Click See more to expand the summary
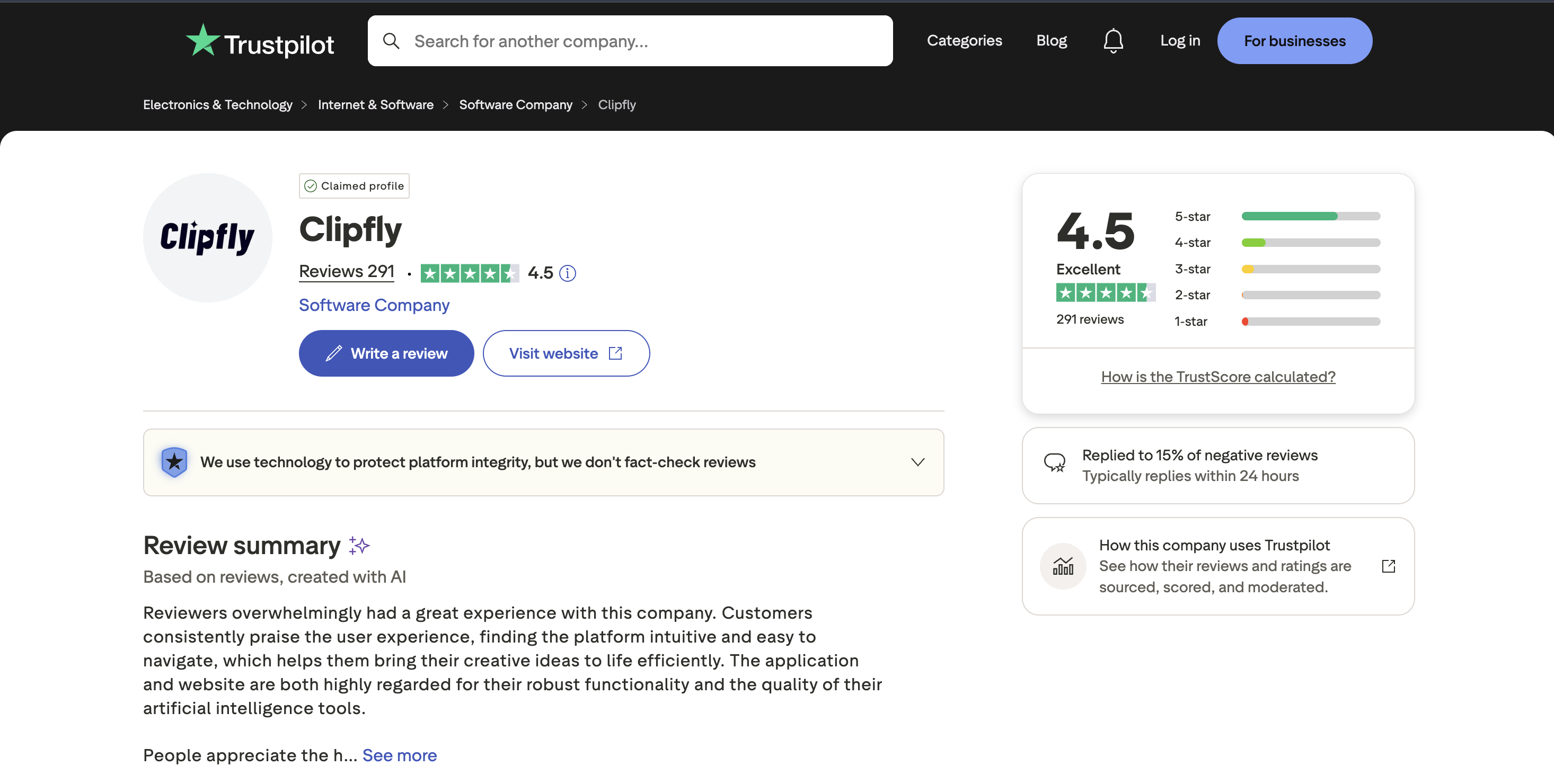The height and width of the screenshot is (784, 1554). (399, 754)
